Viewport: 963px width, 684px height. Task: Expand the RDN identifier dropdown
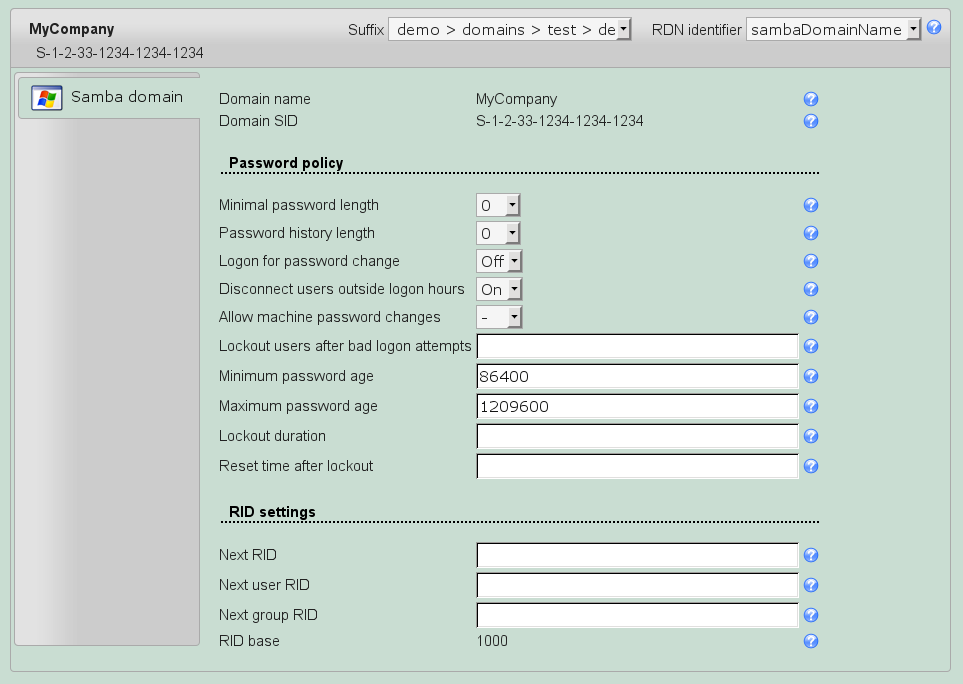(x=833, y=30)
